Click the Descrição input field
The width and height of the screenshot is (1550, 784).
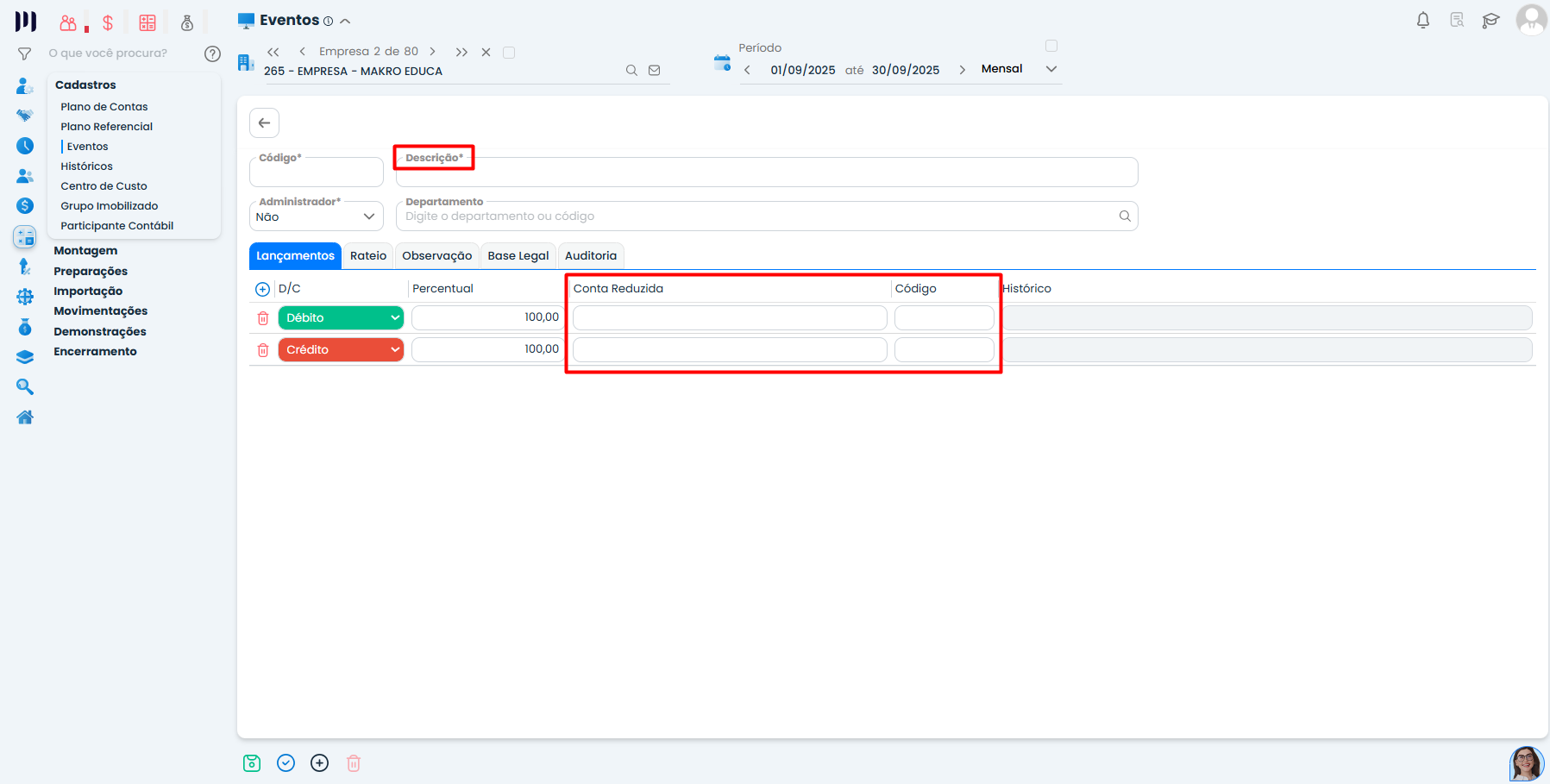pyautogui.click(x=766, y=174)
